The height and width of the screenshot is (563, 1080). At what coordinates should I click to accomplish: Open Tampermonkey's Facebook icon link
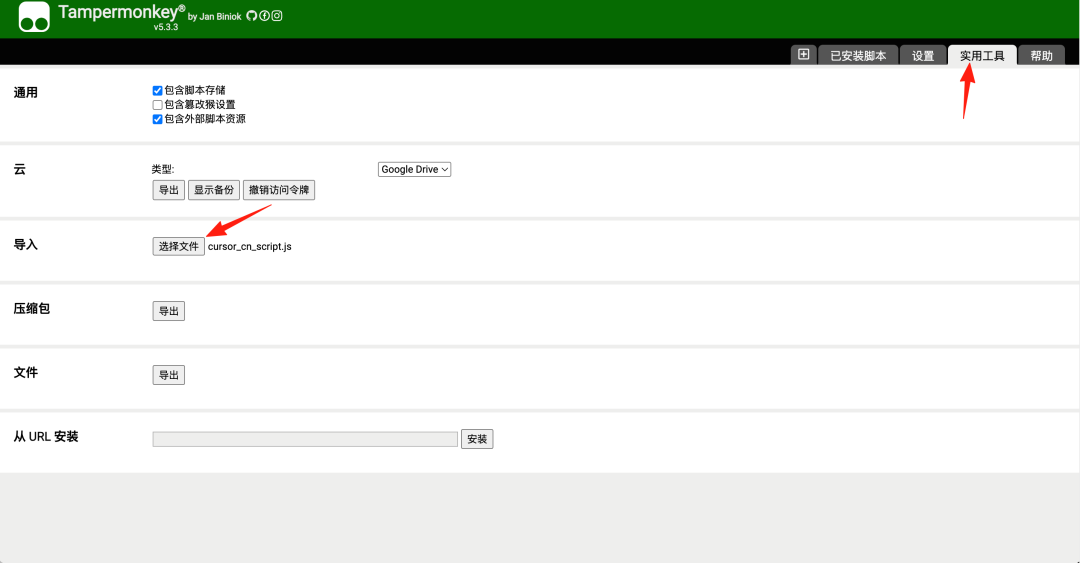264,16
